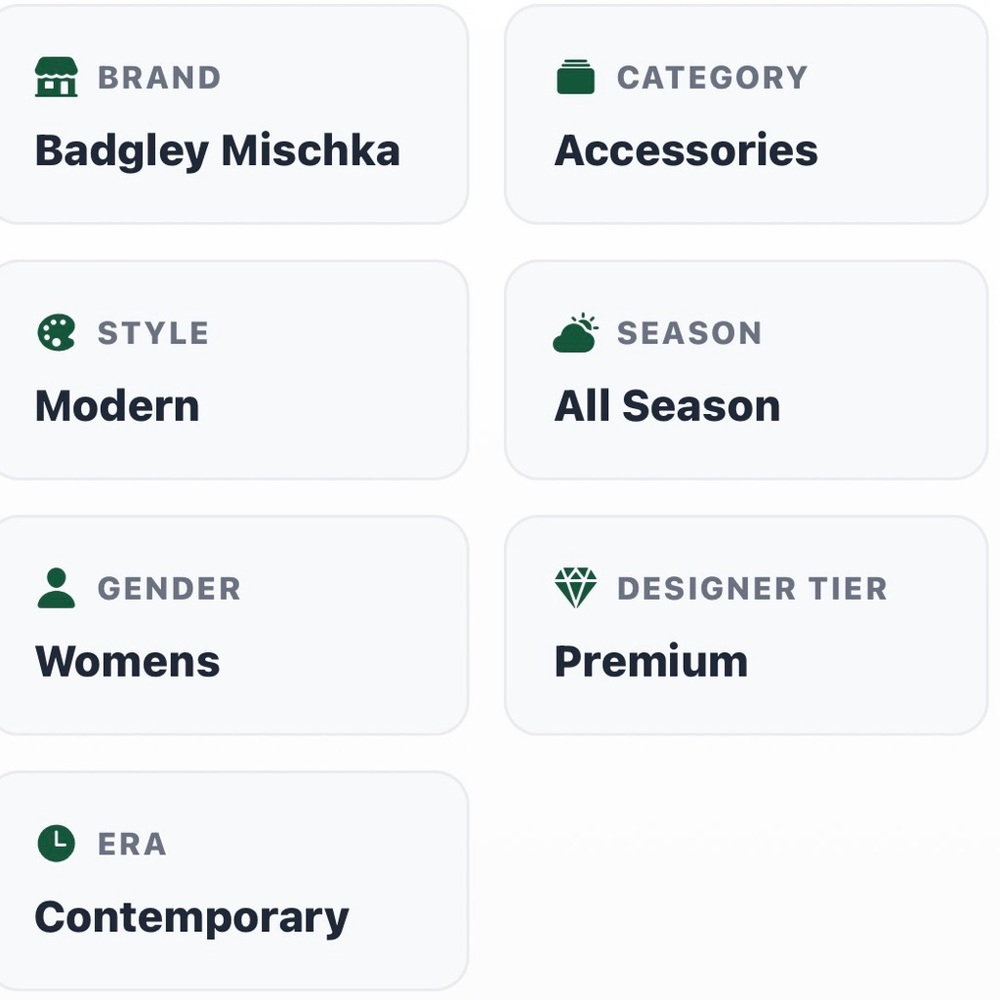Click the CATEGORY label heading
Image resolution: width=1000 pixels, height=1000 pixels.
712,78
